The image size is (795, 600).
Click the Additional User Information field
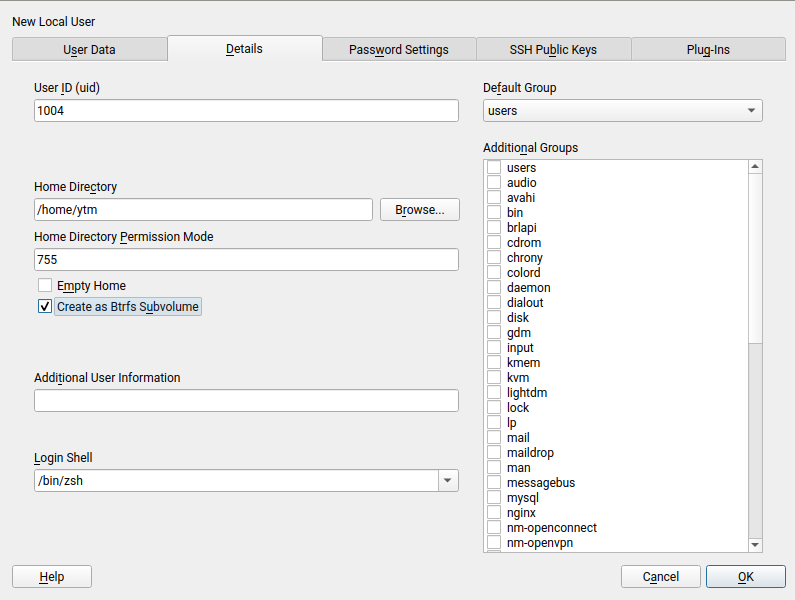coord(246,401)
